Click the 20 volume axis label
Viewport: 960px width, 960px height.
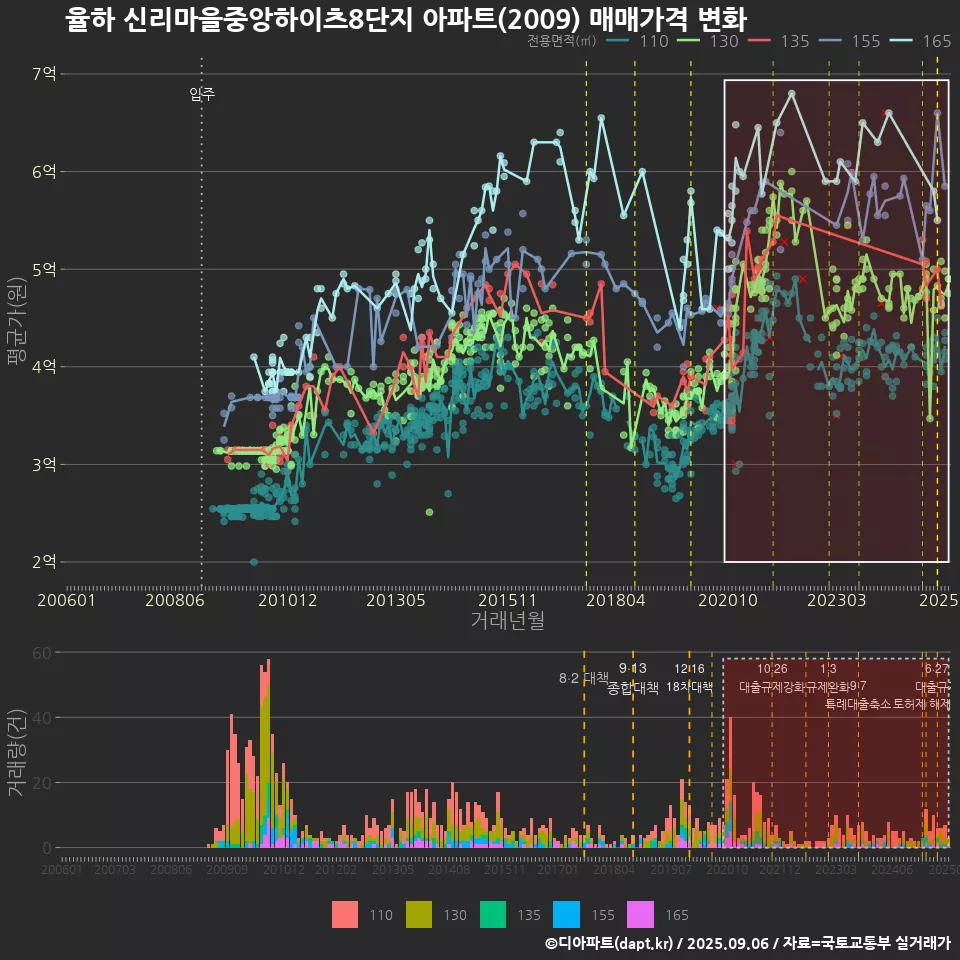(x=42, y=783)
